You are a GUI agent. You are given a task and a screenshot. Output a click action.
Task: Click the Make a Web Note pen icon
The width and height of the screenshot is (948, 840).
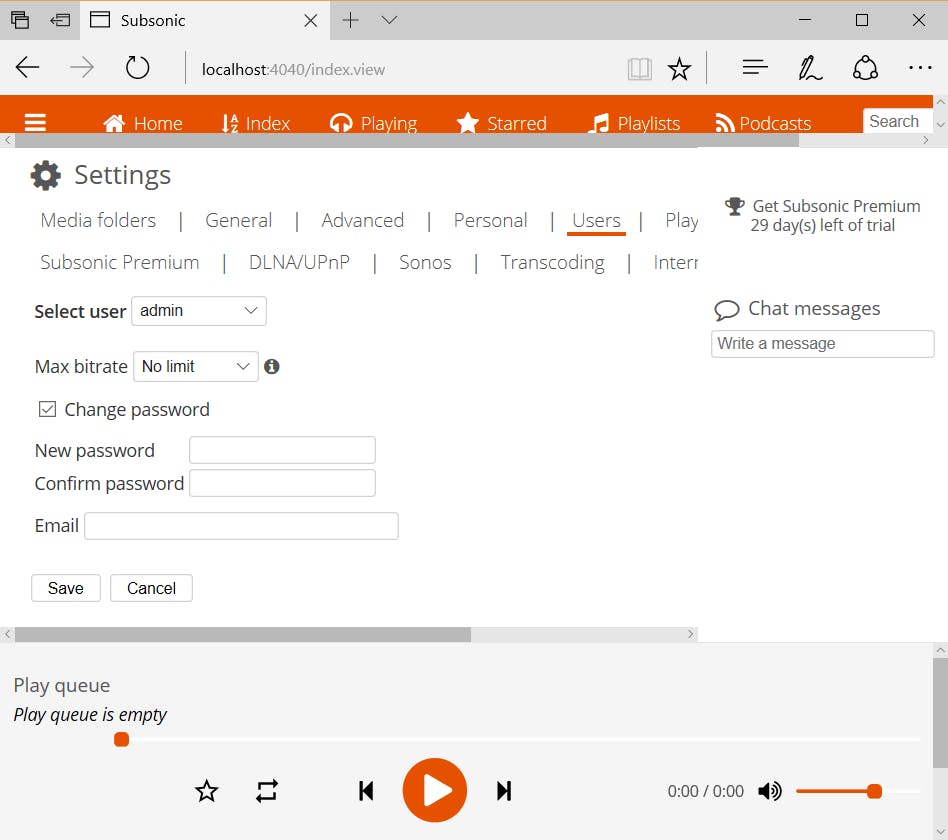click(810, 68)
